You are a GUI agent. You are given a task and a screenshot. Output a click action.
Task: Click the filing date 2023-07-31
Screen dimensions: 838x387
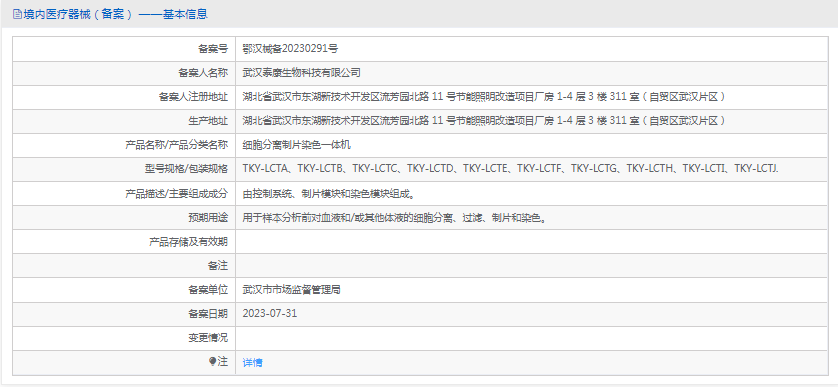pos(269,314)
